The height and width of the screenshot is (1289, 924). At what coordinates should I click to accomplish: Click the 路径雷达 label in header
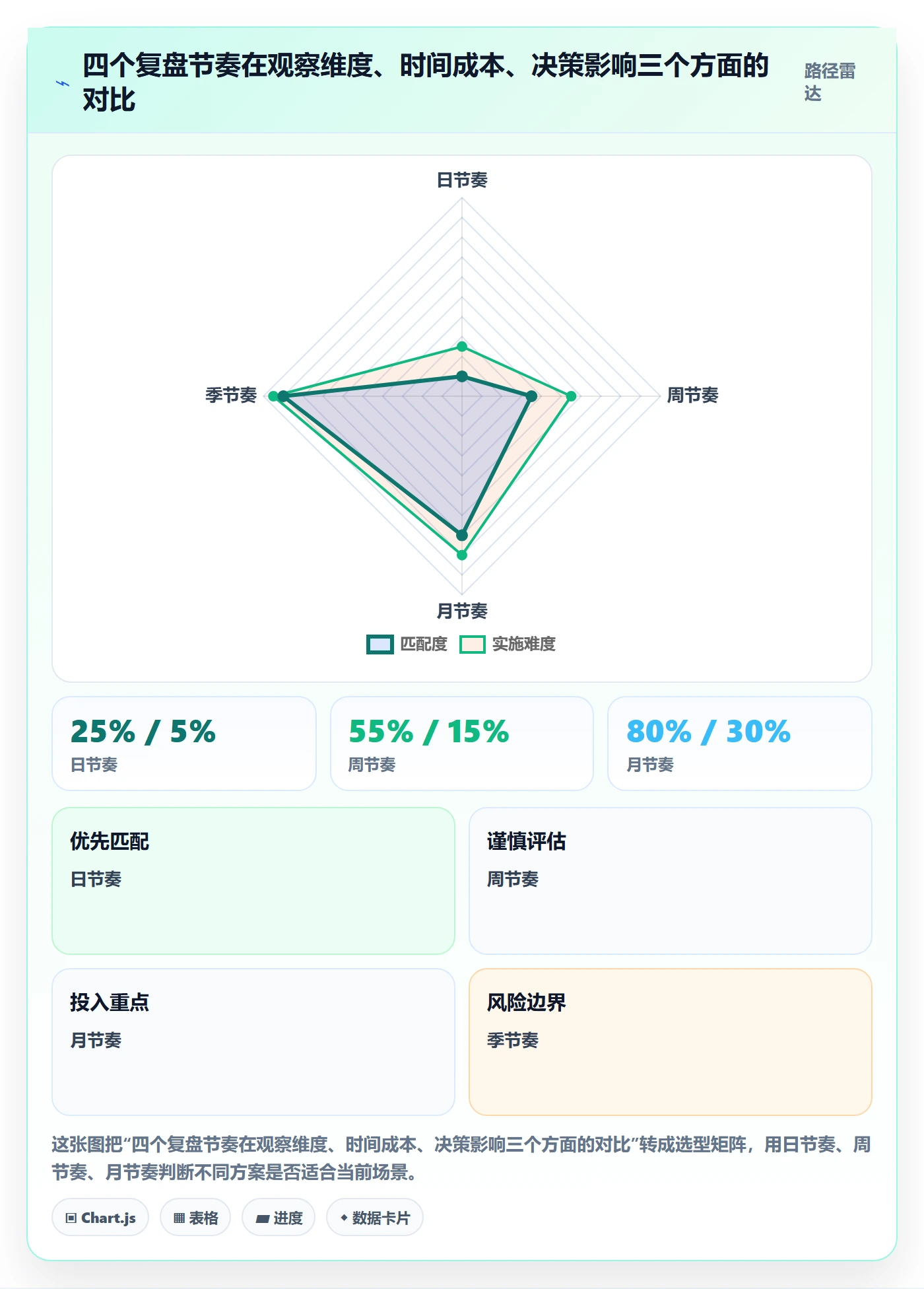pyautogui.click(x=830, y=82)
